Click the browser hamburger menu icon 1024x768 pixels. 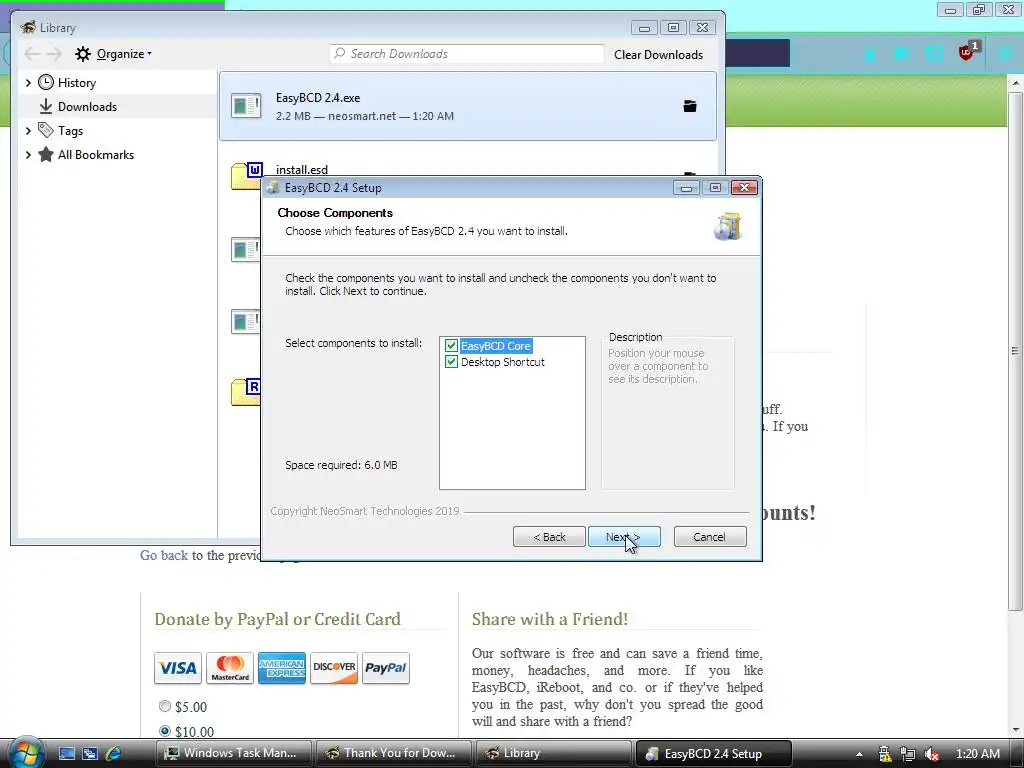pos(1006,52)
